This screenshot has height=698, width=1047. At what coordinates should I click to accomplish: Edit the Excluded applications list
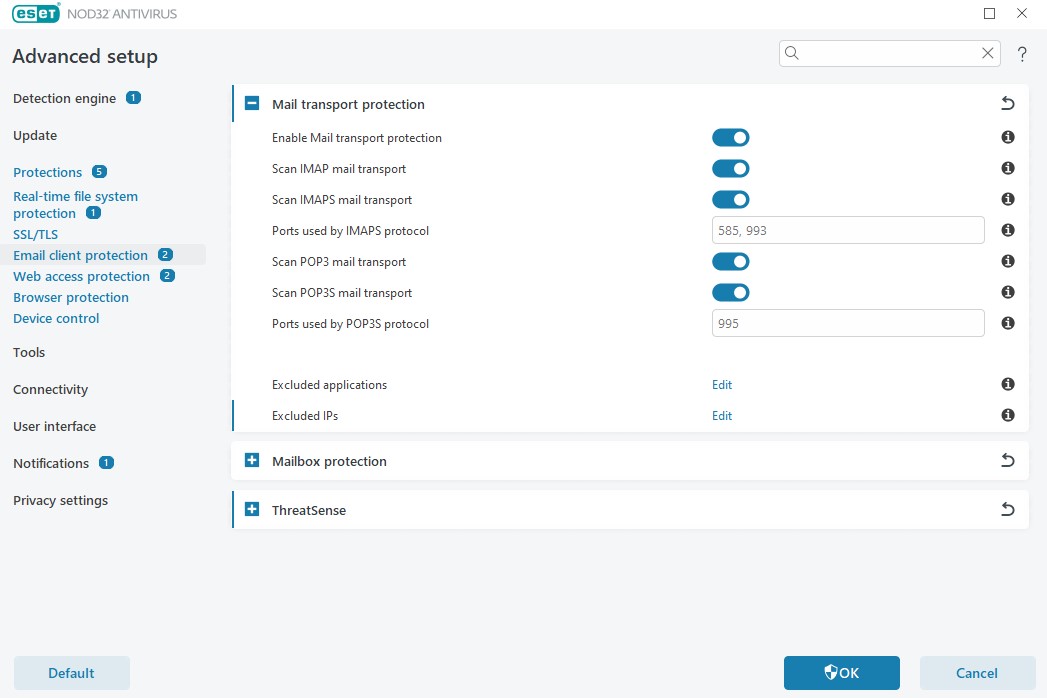click(721, 385)
